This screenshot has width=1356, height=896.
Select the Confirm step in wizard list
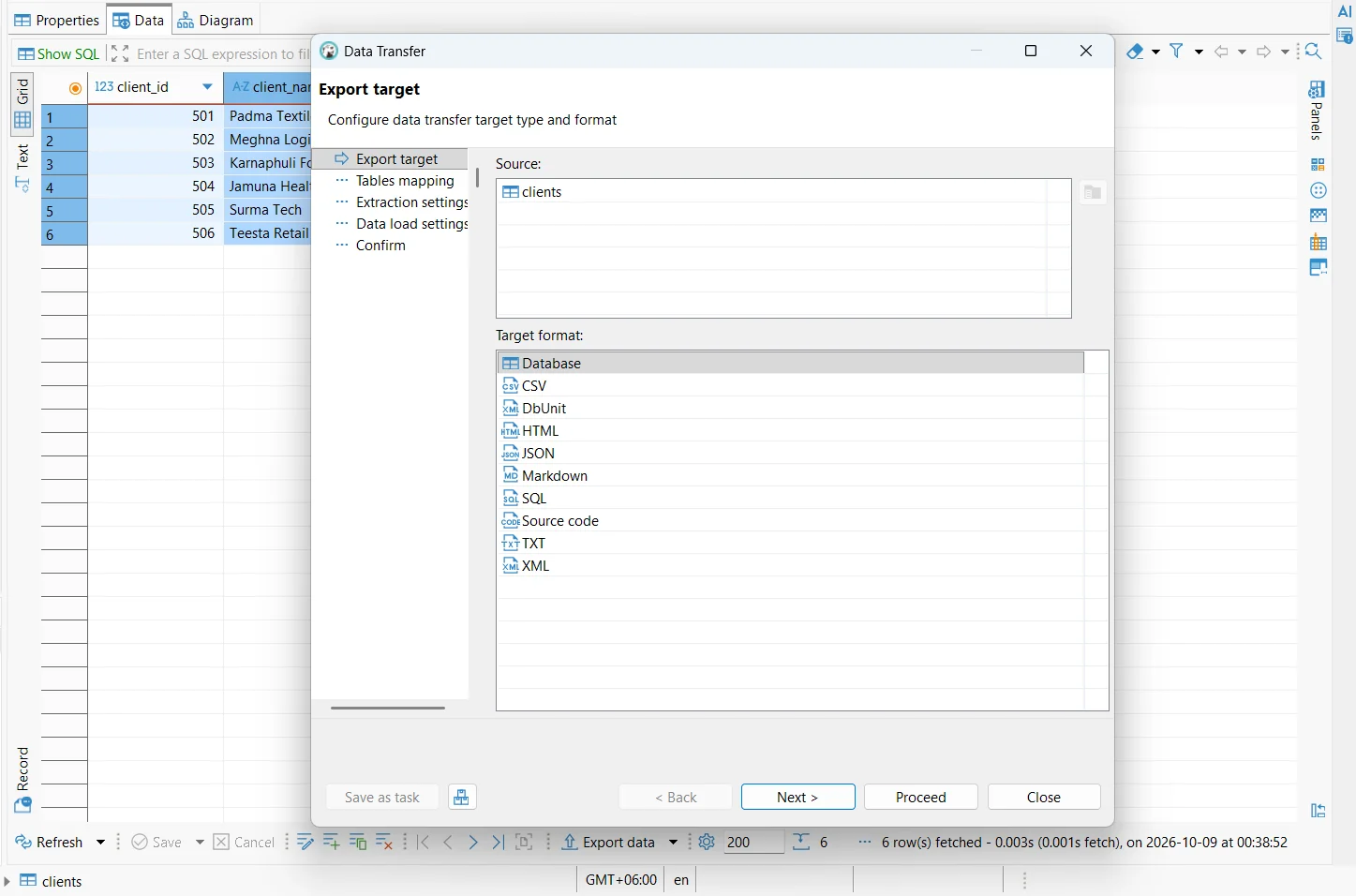pos(380,246)
